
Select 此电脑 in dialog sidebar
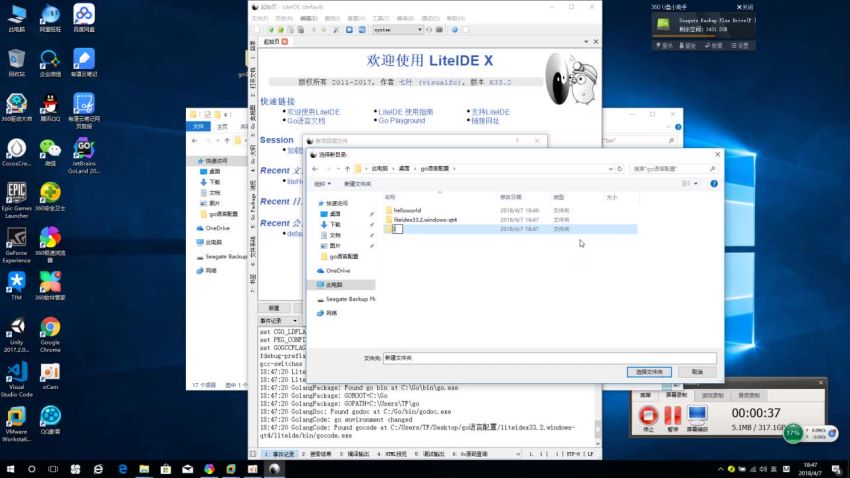pos(342,285)
